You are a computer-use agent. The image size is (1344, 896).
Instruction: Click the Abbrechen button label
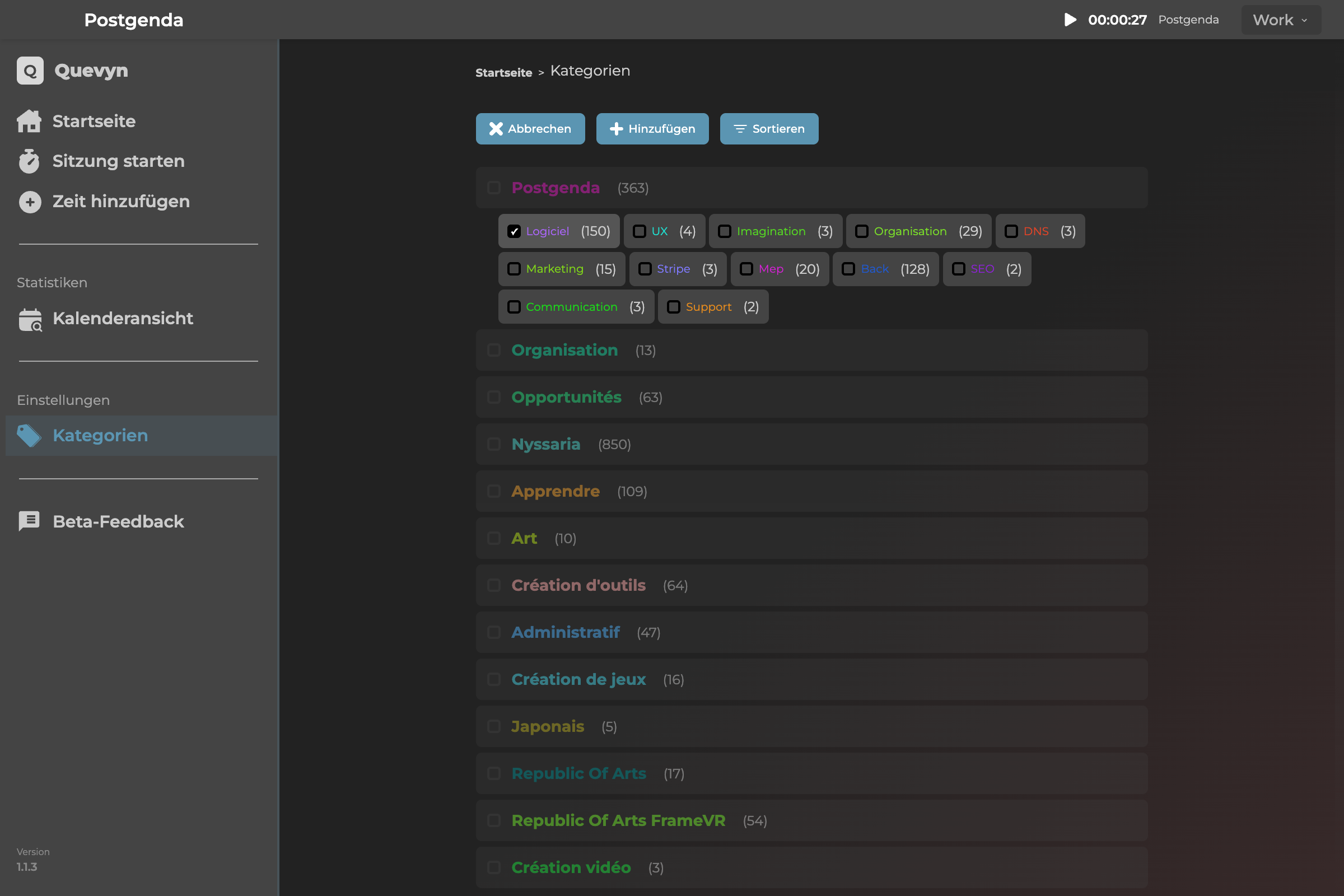coord(539,129)
